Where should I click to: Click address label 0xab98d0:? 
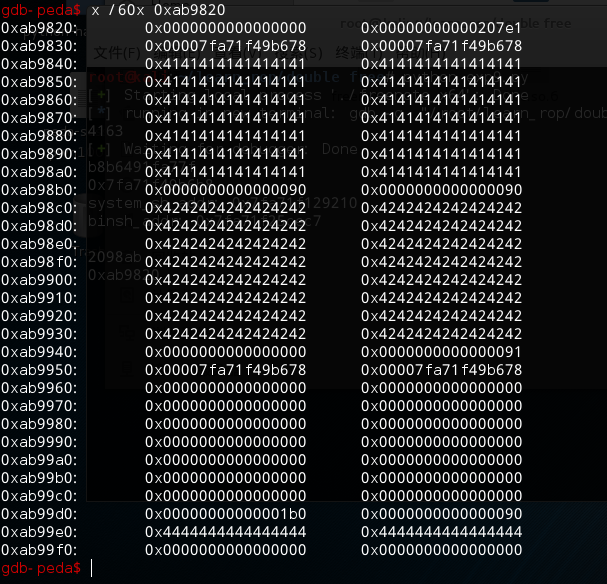(x=39, y=226)
